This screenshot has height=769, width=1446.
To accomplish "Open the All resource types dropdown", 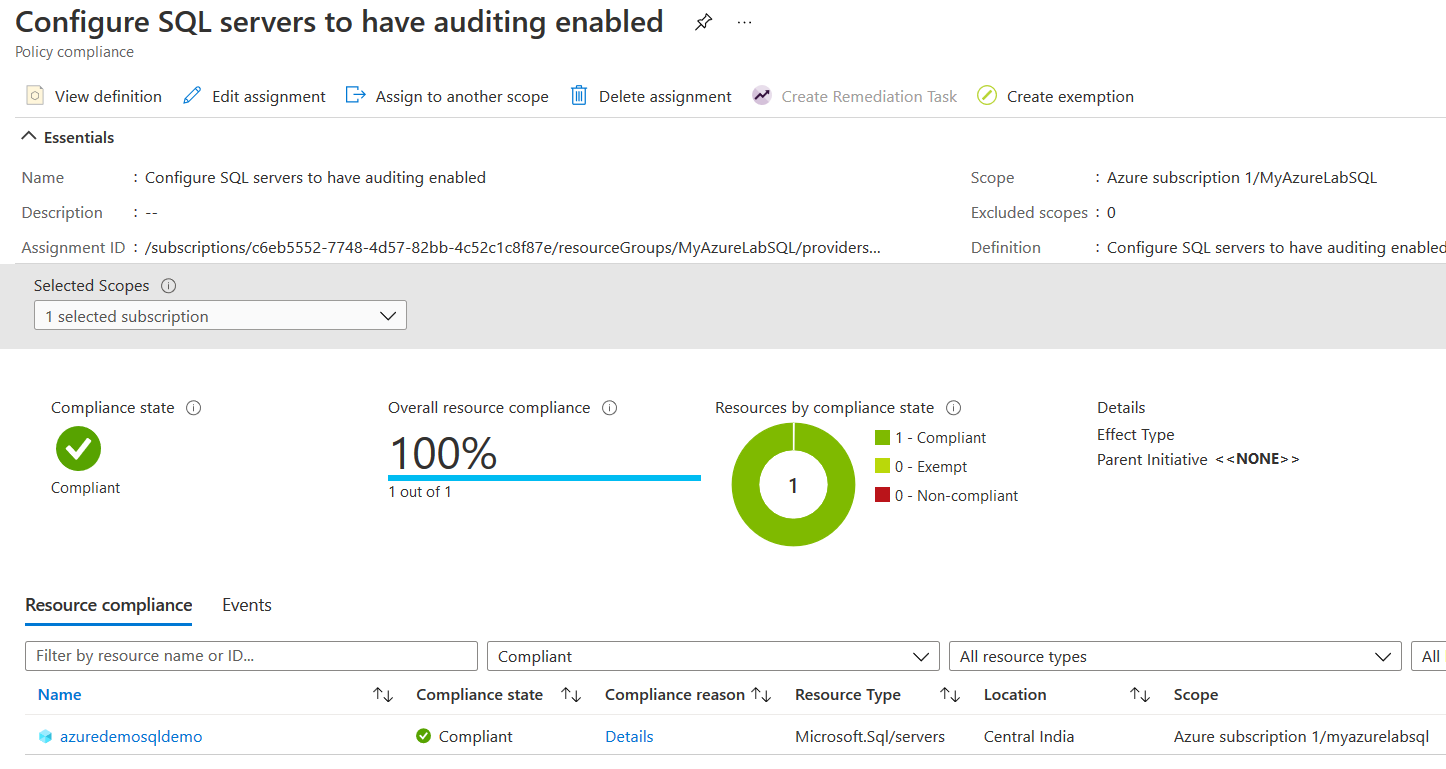I will tap(1174, 656).
